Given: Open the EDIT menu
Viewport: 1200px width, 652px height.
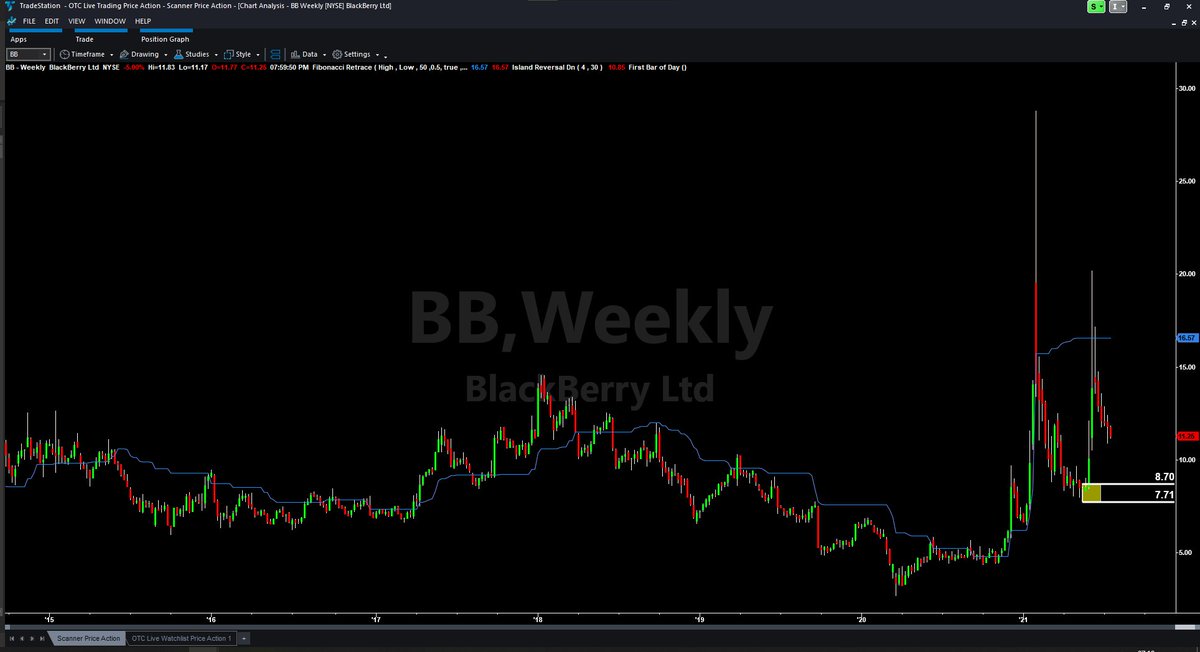Looking at the screenshot, I should click(52, 20).
